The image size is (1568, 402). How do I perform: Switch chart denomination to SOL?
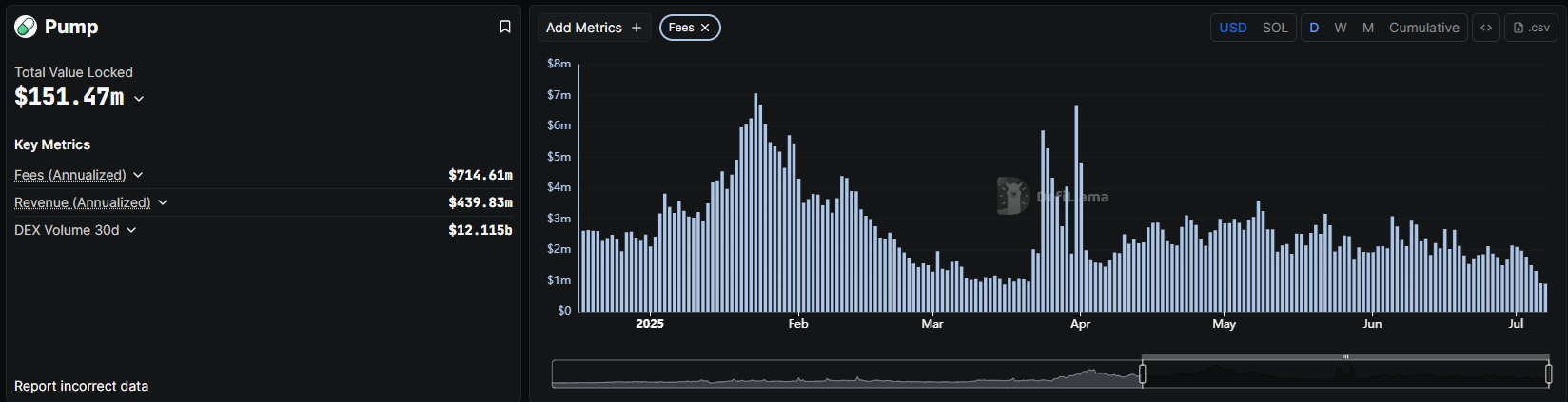click(x=1275, y=28)
